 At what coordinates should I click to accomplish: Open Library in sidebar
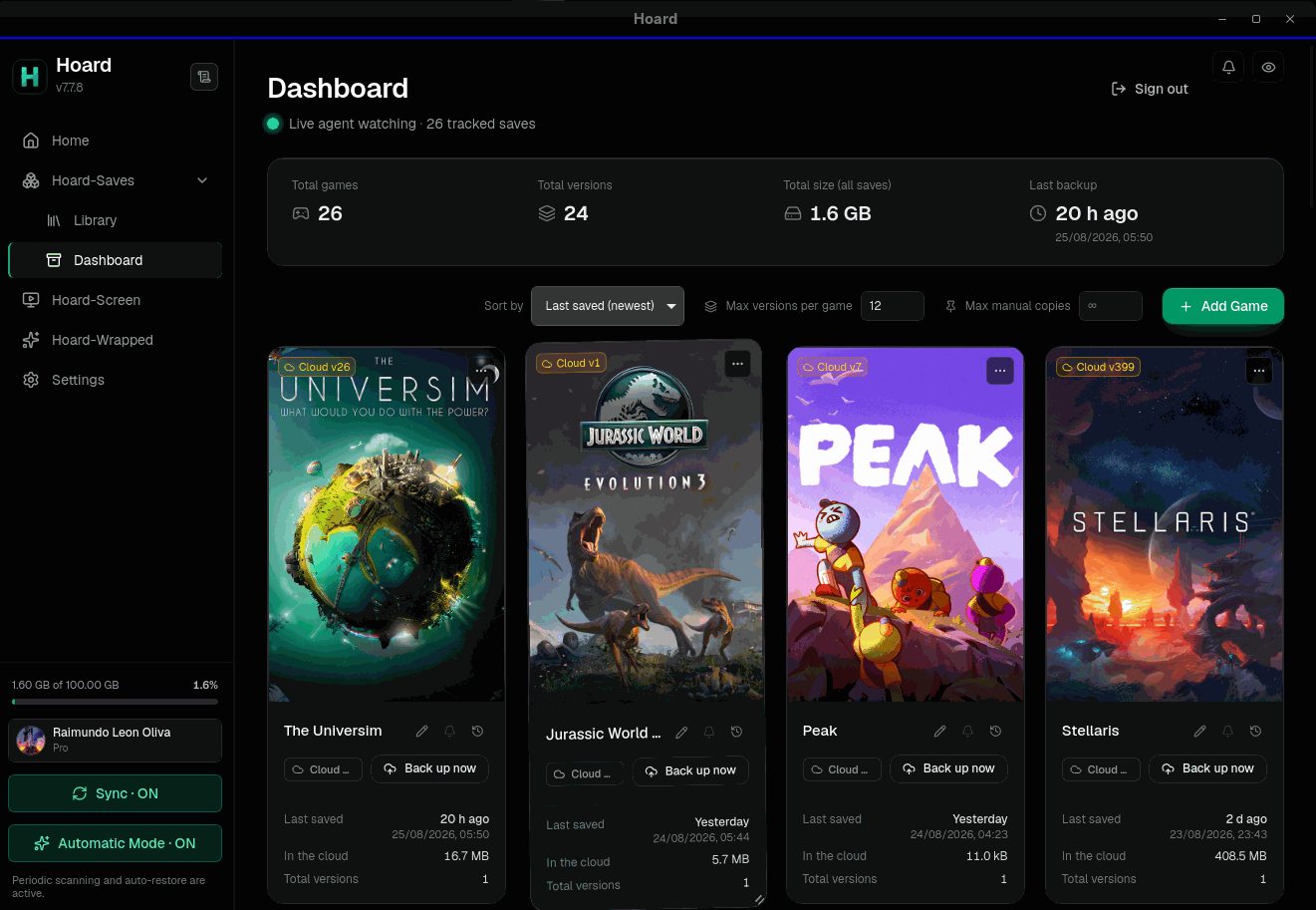point(115,220)
